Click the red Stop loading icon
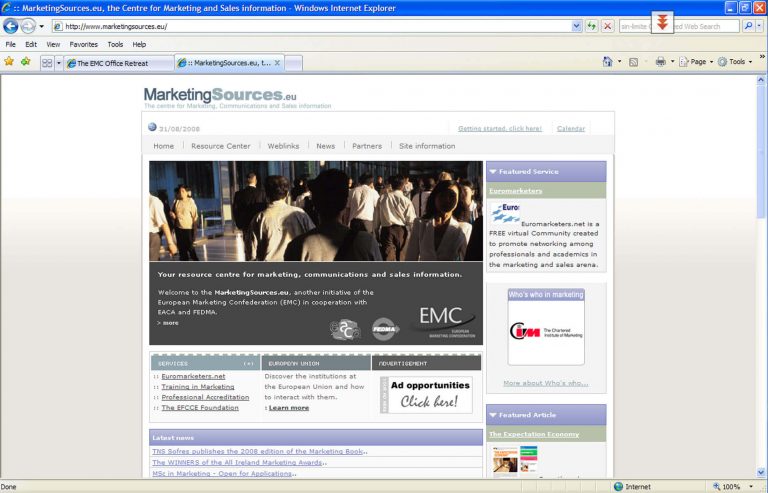Screen dimensions: 768x493 click(x=608, y=26)
